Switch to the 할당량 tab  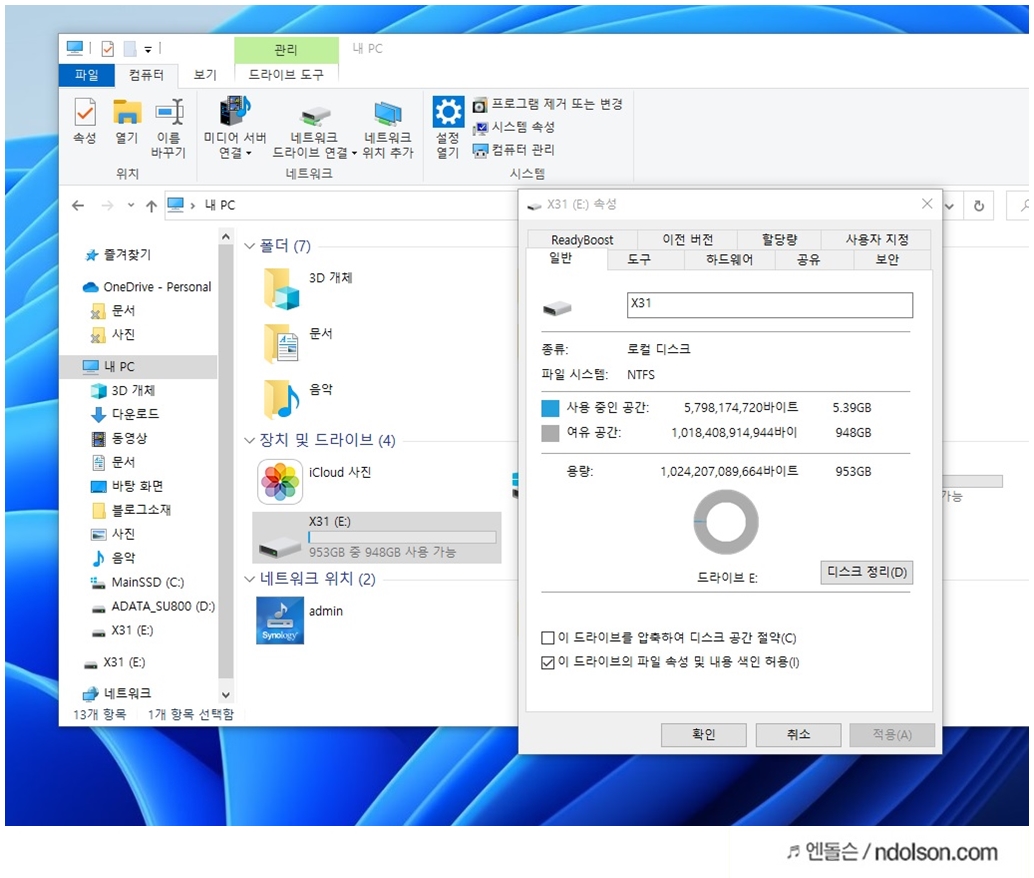[779, 239]
